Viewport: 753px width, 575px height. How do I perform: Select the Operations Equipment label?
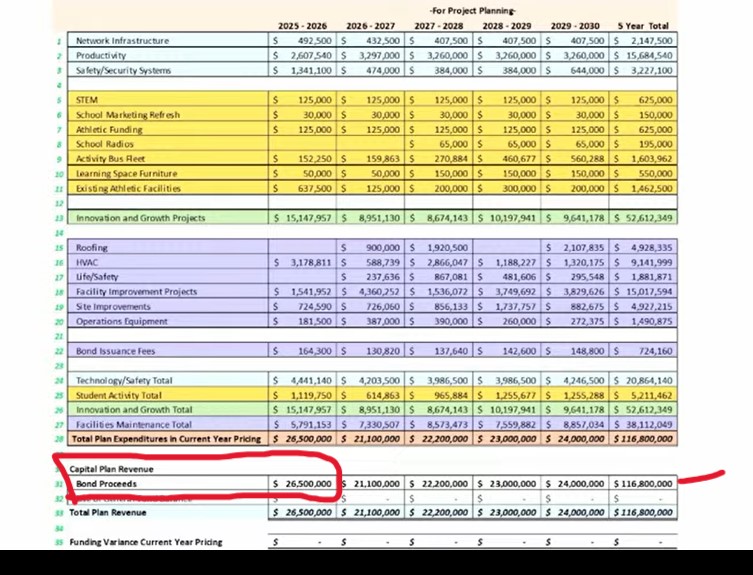(x=121, y=321)
